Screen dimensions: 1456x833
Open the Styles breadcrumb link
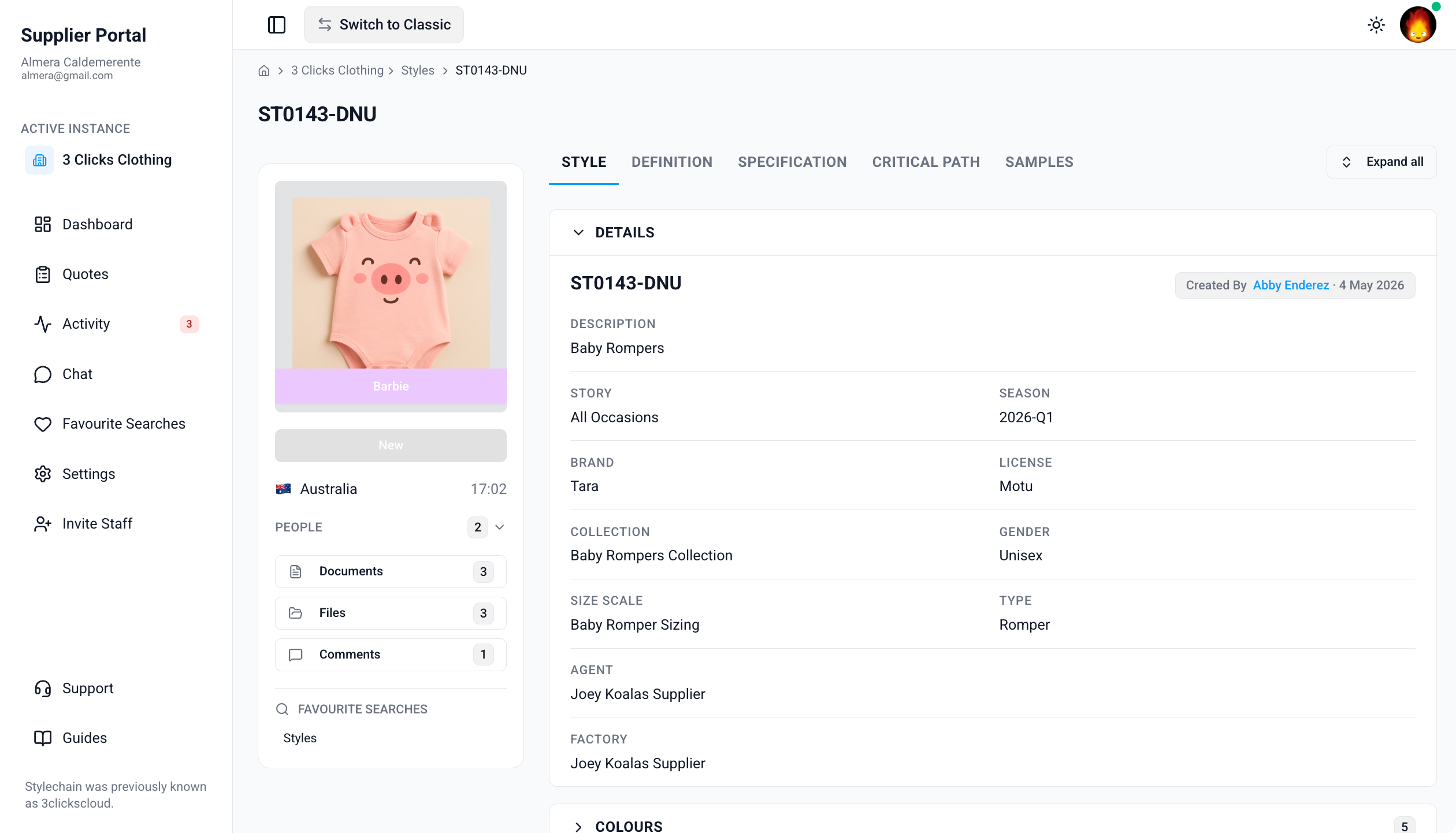tap(418, 70)
